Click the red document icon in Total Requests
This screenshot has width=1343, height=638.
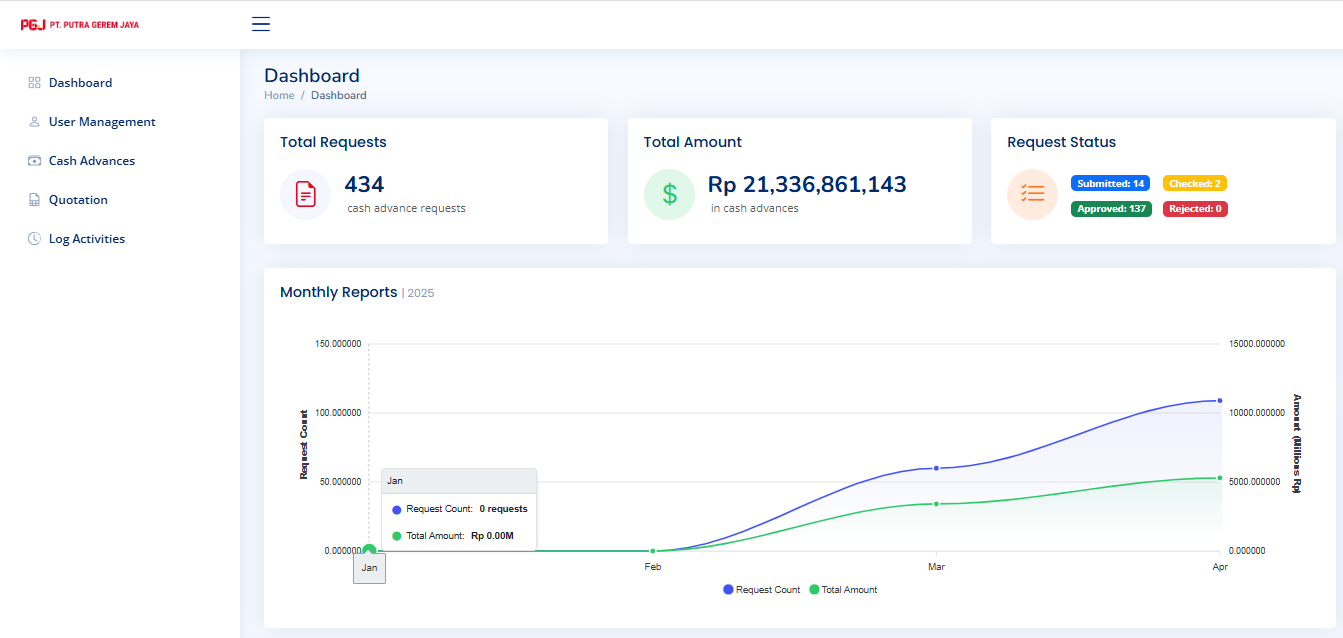305,194
